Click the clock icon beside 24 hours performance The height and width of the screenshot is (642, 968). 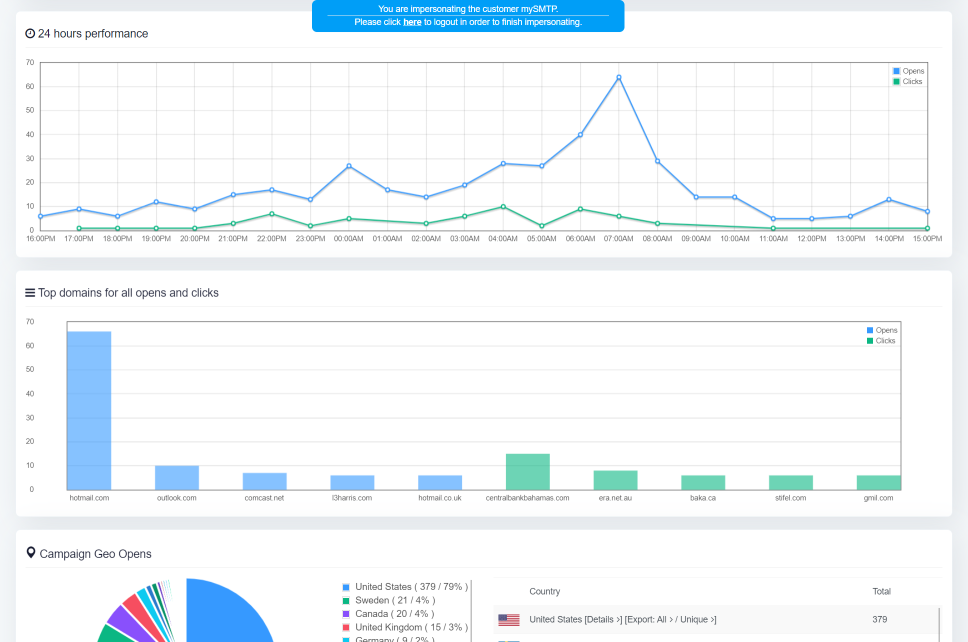[x=30, y=34]
